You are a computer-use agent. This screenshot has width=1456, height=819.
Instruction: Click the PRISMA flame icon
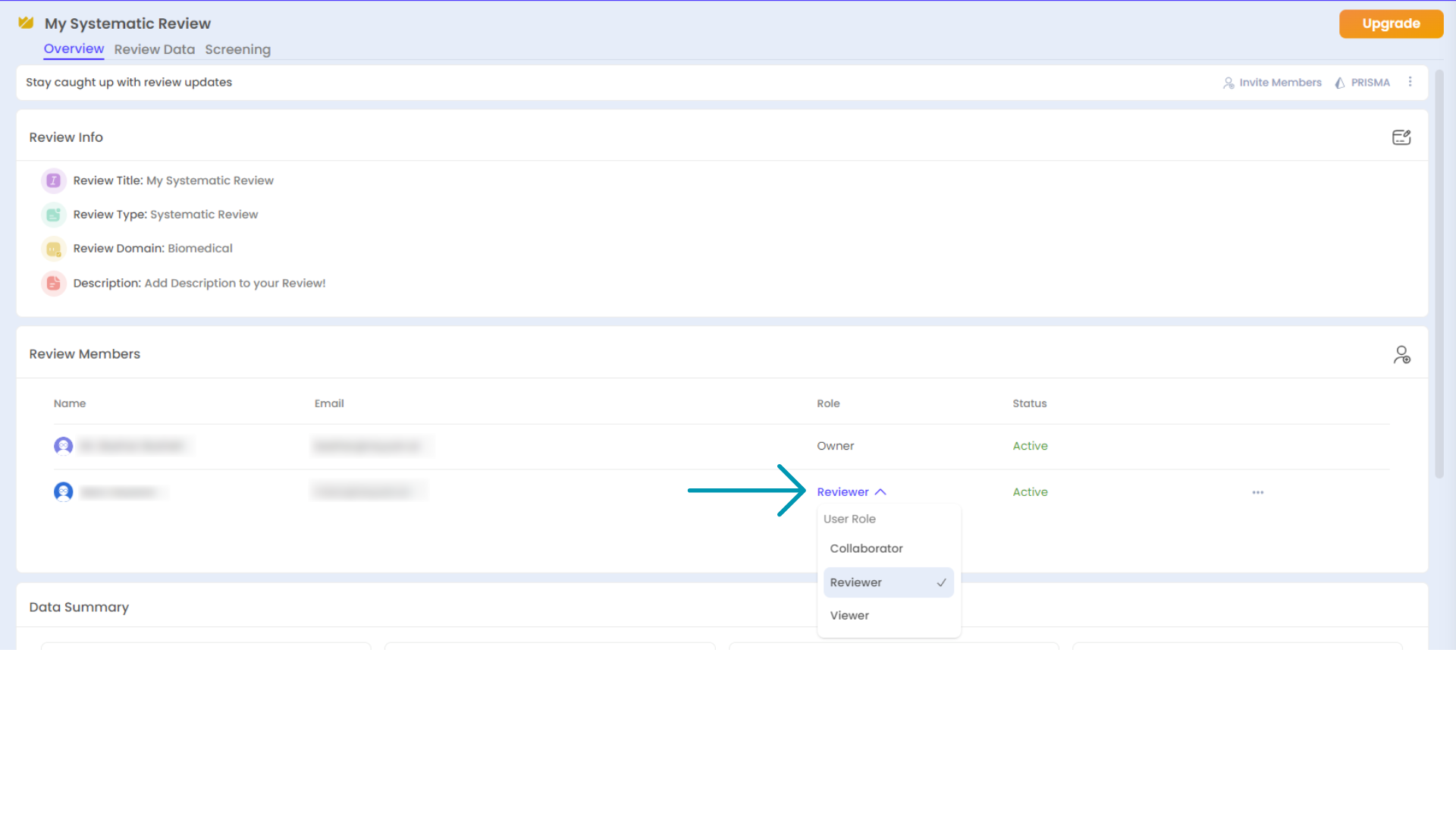tap(1340, 83)
